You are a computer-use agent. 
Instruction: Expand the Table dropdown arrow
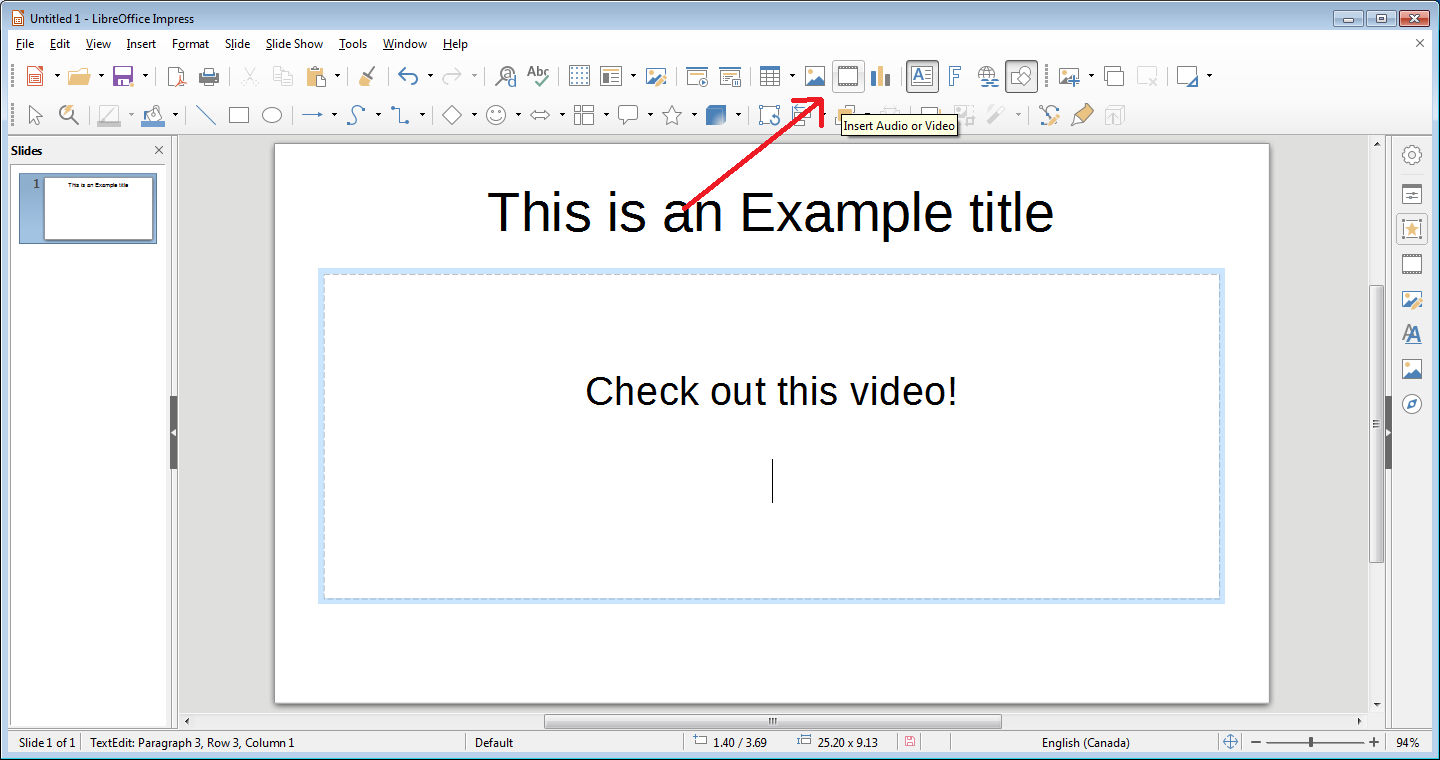[x=792, y=76]
